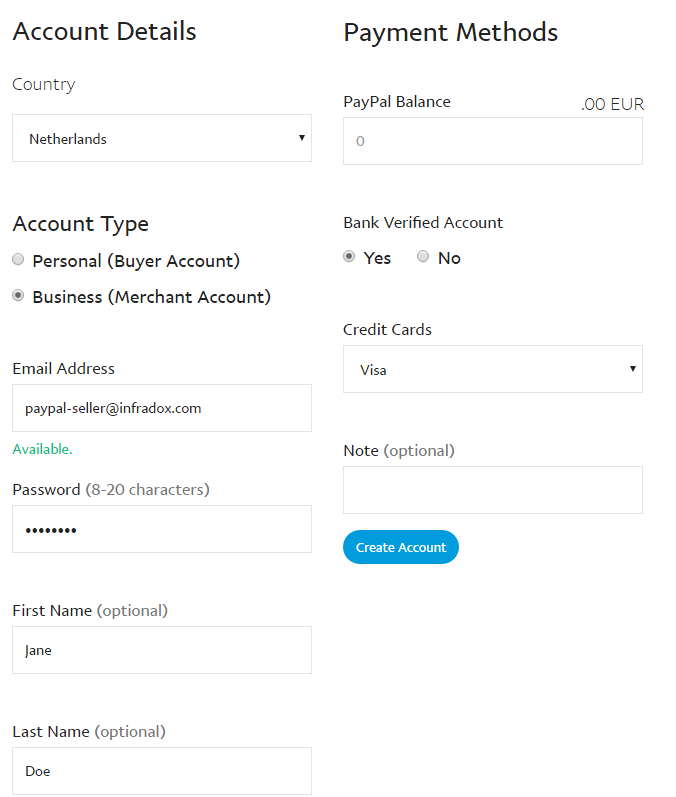Image resolution: width=676 pixels, height=797 pixels.
Task: Click the Note (optional) text field
Action: tap(493, 490)
